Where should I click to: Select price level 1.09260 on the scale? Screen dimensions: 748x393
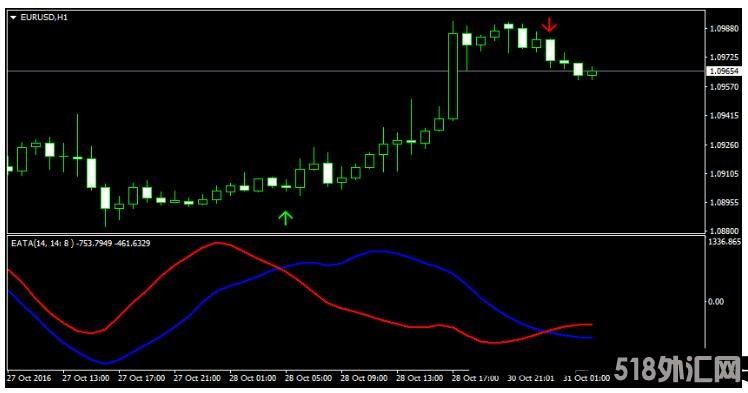pos(724,145)
